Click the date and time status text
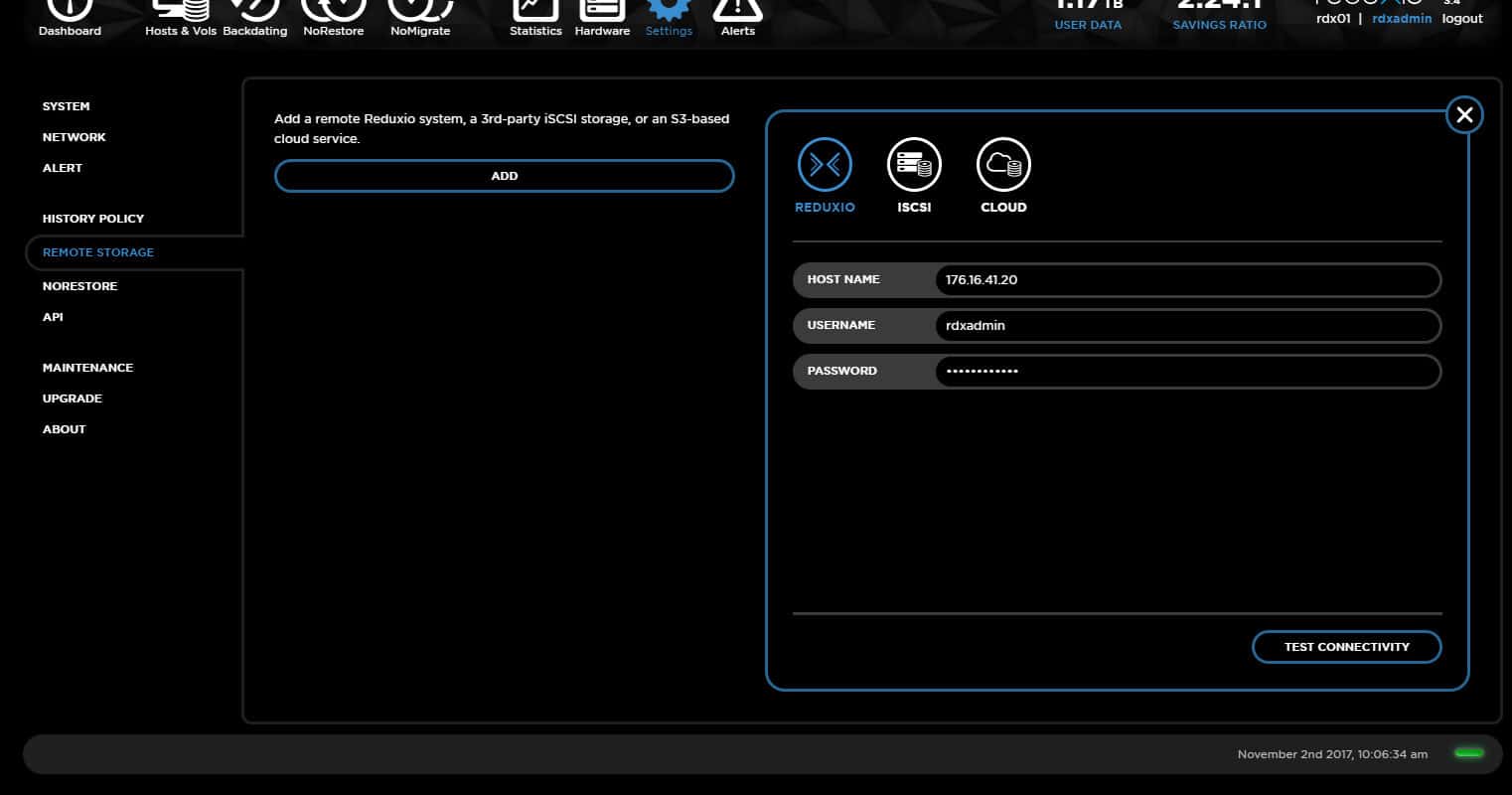 coord(1332,754)
